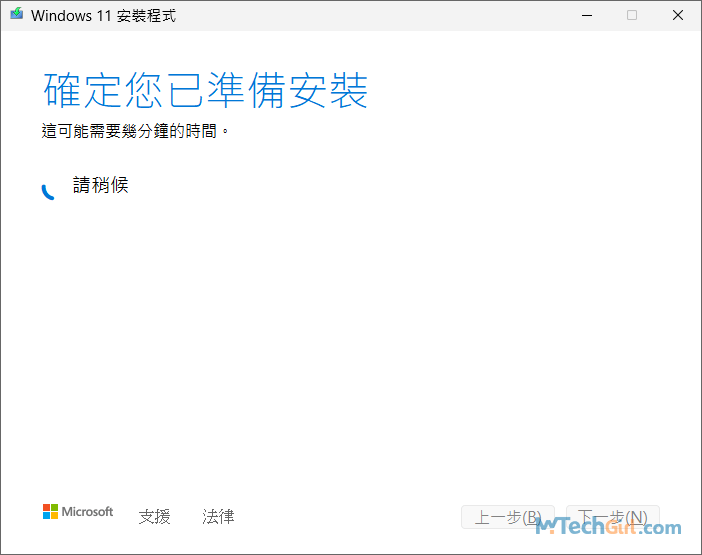Close the Windows 11 安裝程式 window
The image size is (702, 555).
coord(678,15)
